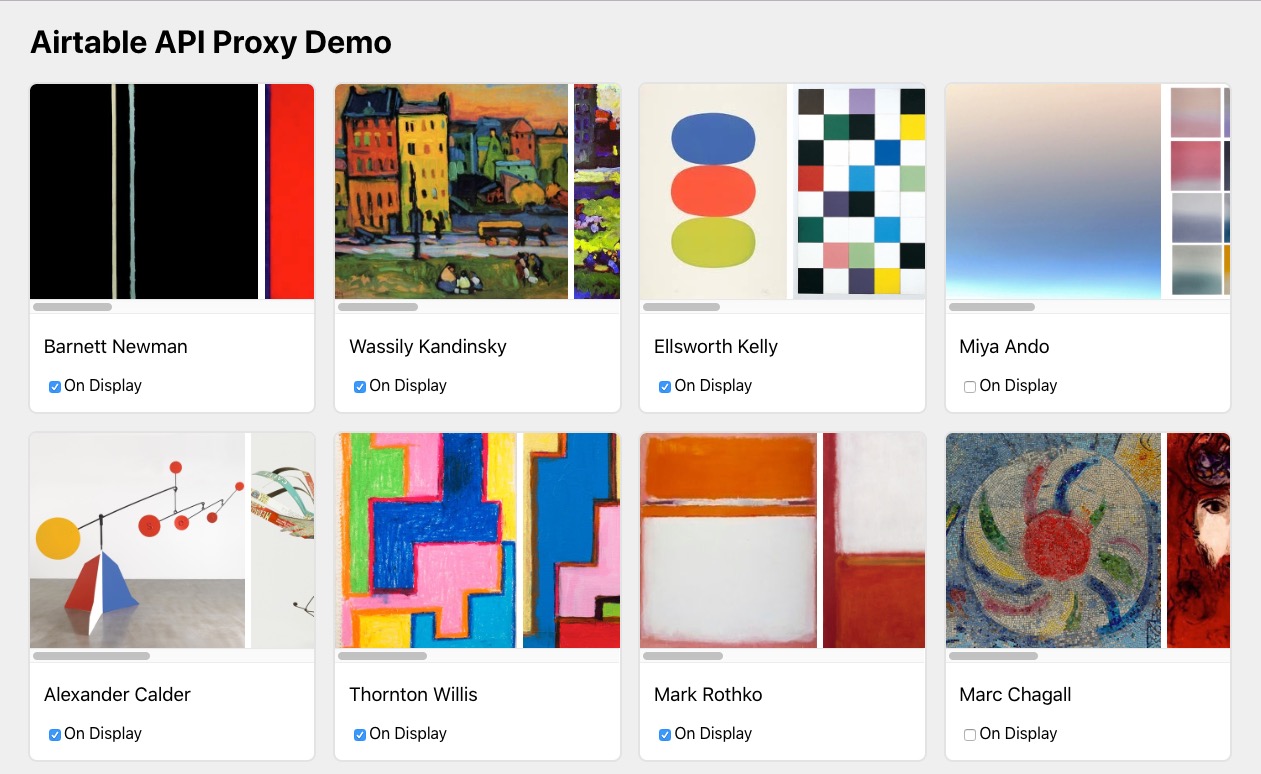Open Thornton Willis second blue painting

tap(571, 540)
